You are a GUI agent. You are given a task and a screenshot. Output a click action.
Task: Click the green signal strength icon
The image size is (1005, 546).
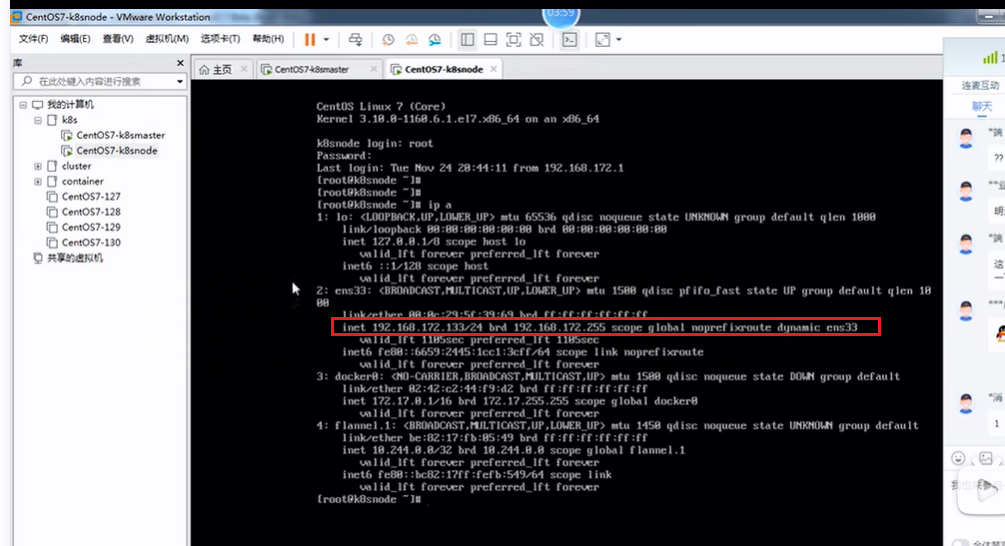pos(990,58)
